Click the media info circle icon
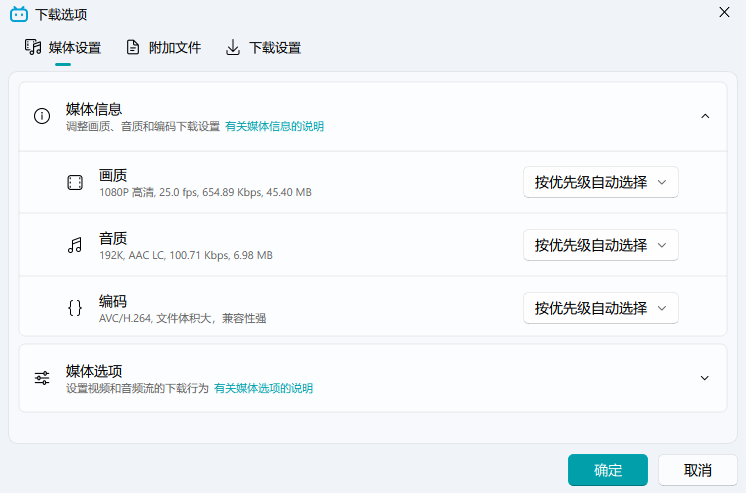This screenshot has height=493, width=746. (x=42, y=116)
